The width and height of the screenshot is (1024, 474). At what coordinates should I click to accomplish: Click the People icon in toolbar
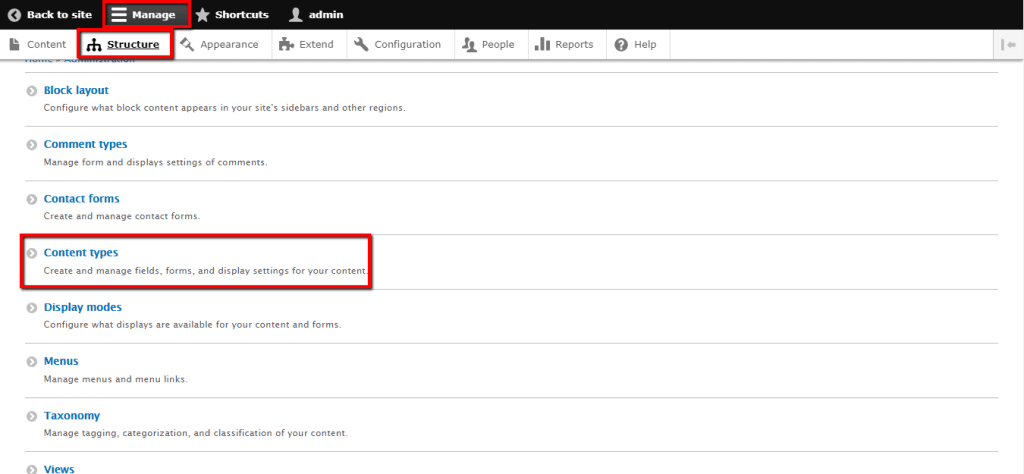point(469,44)
